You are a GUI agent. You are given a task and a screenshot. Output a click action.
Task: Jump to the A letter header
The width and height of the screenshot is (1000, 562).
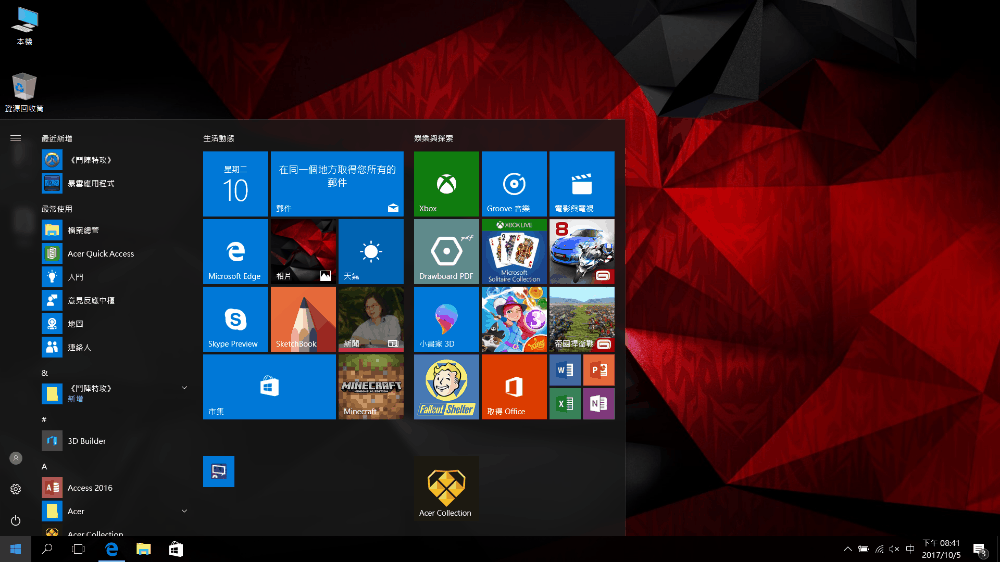(44, 467)
